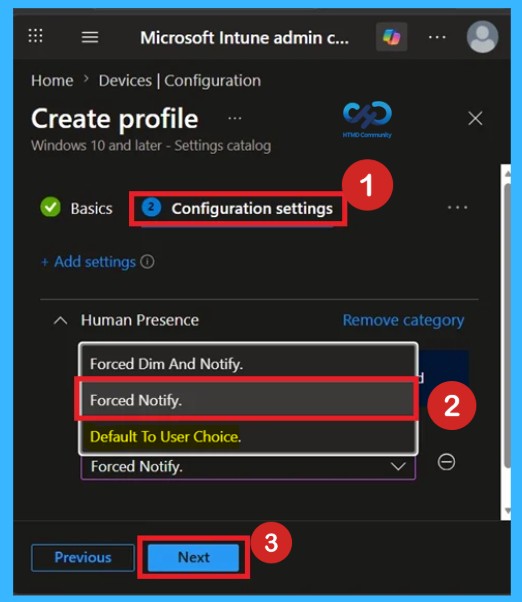The height and width of the screenshot is (602, 522).
Task: Select the Configuration settings step
Action: tap(238, 208)
